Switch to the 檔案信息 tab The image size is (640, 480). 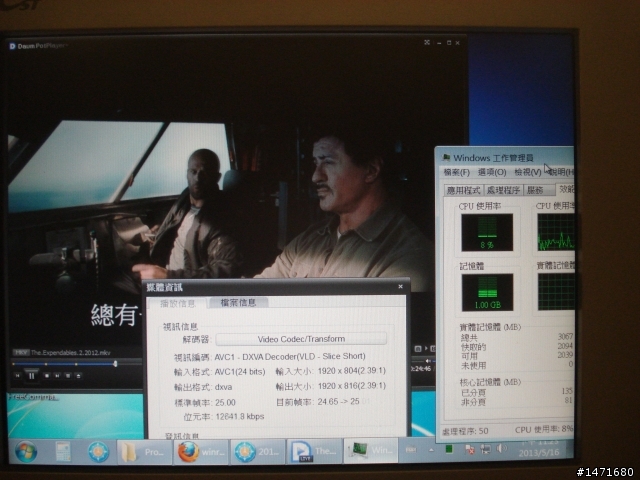pyautogui.click(x=238, y=302)
